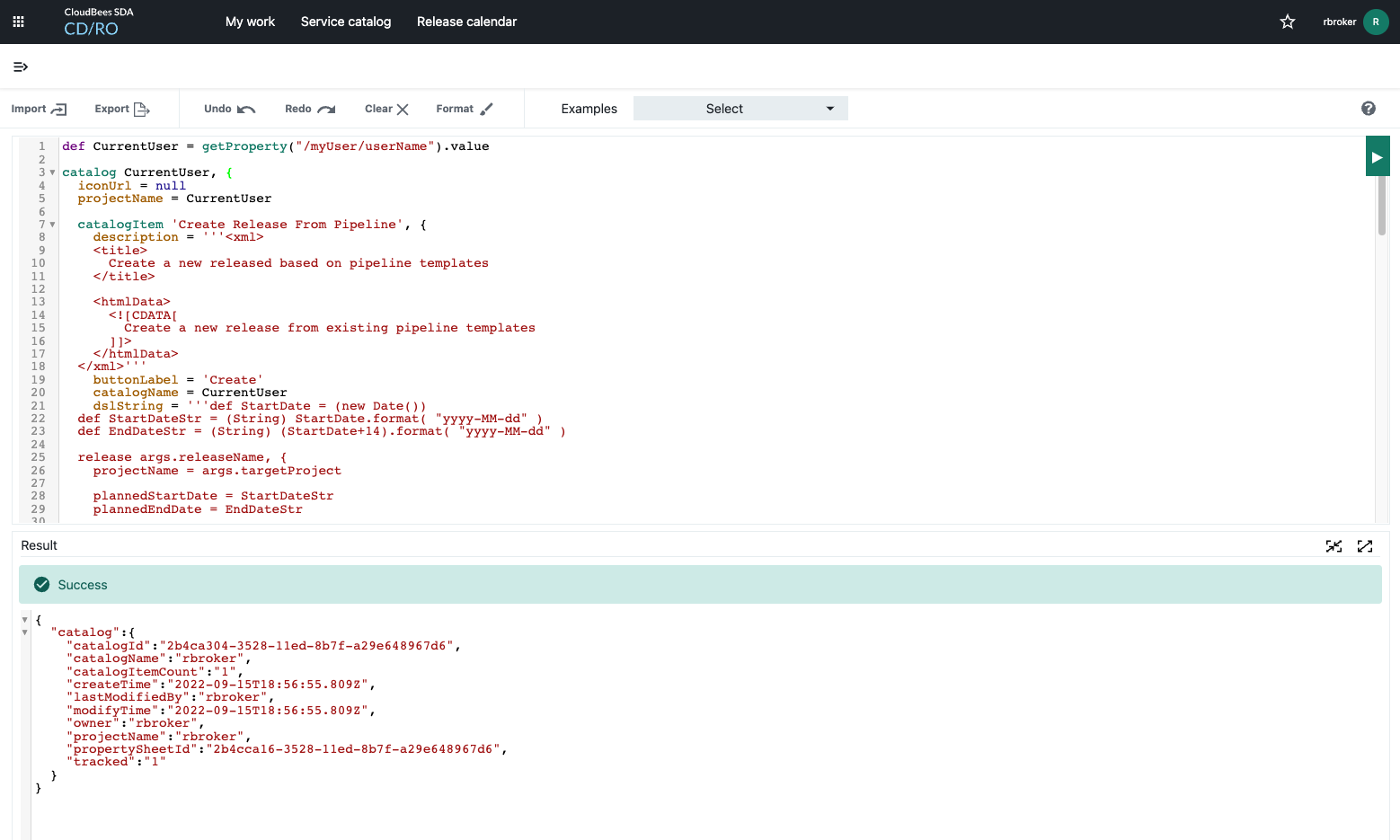Screen dimensions: 1400x840
Task: Format the DSL code
Action: tap(463, 108)
